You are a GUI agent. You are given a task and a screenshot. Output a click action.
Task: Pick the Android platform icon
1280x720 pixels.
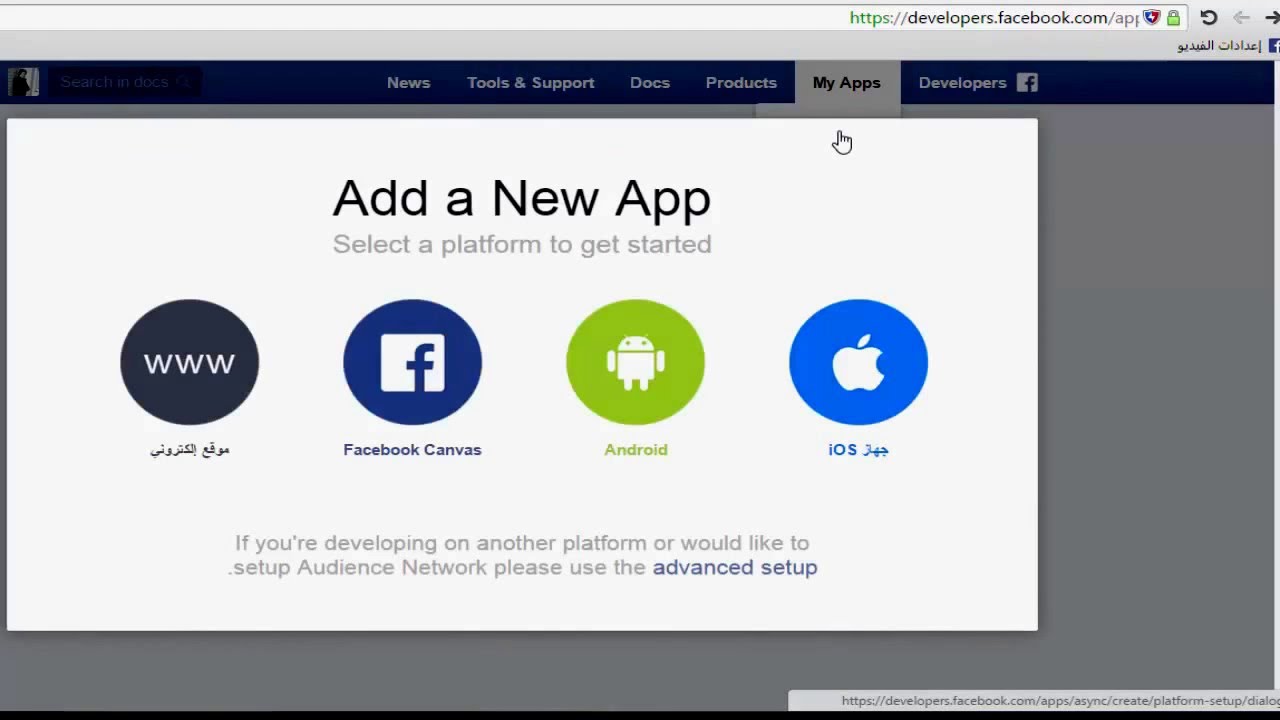(x=635, y=362)
